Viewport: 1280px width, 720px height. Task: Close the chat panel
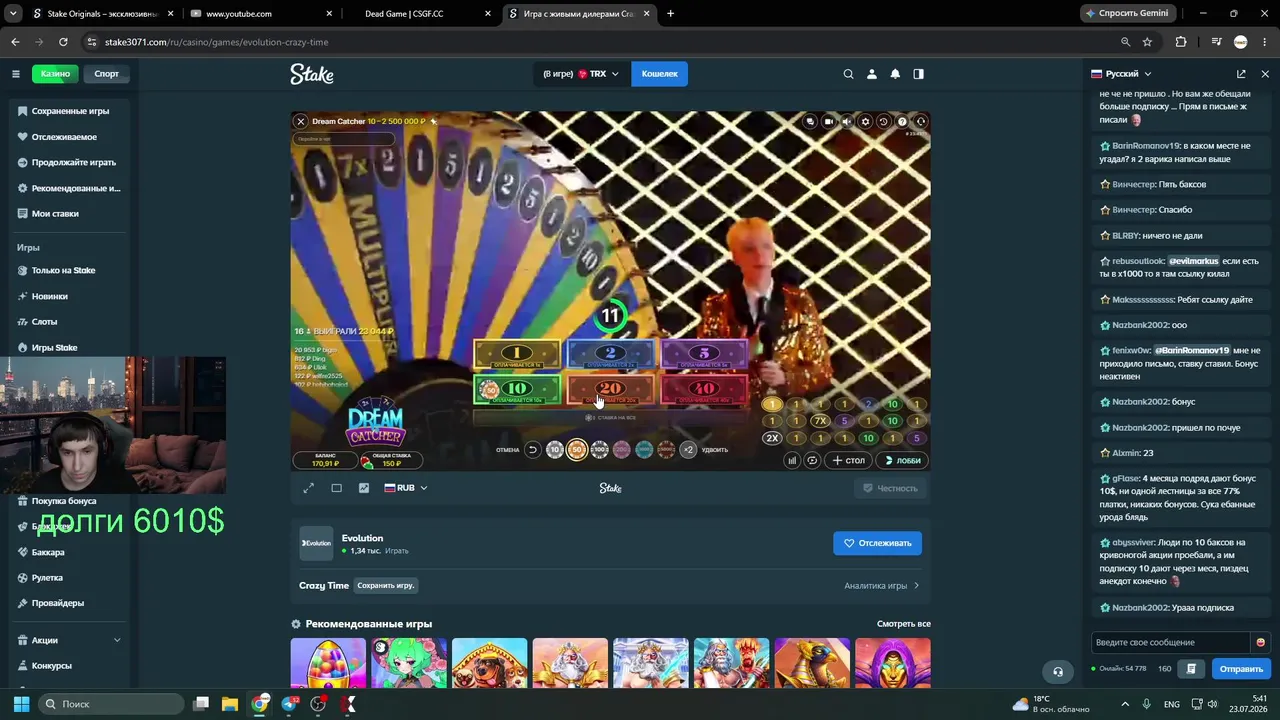tap(1265, 74)
